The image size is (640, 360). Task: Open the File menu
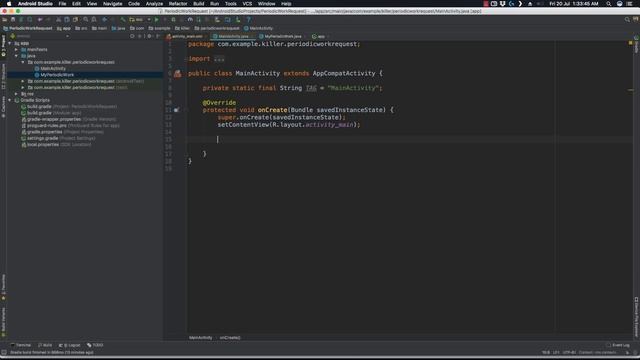62,4
